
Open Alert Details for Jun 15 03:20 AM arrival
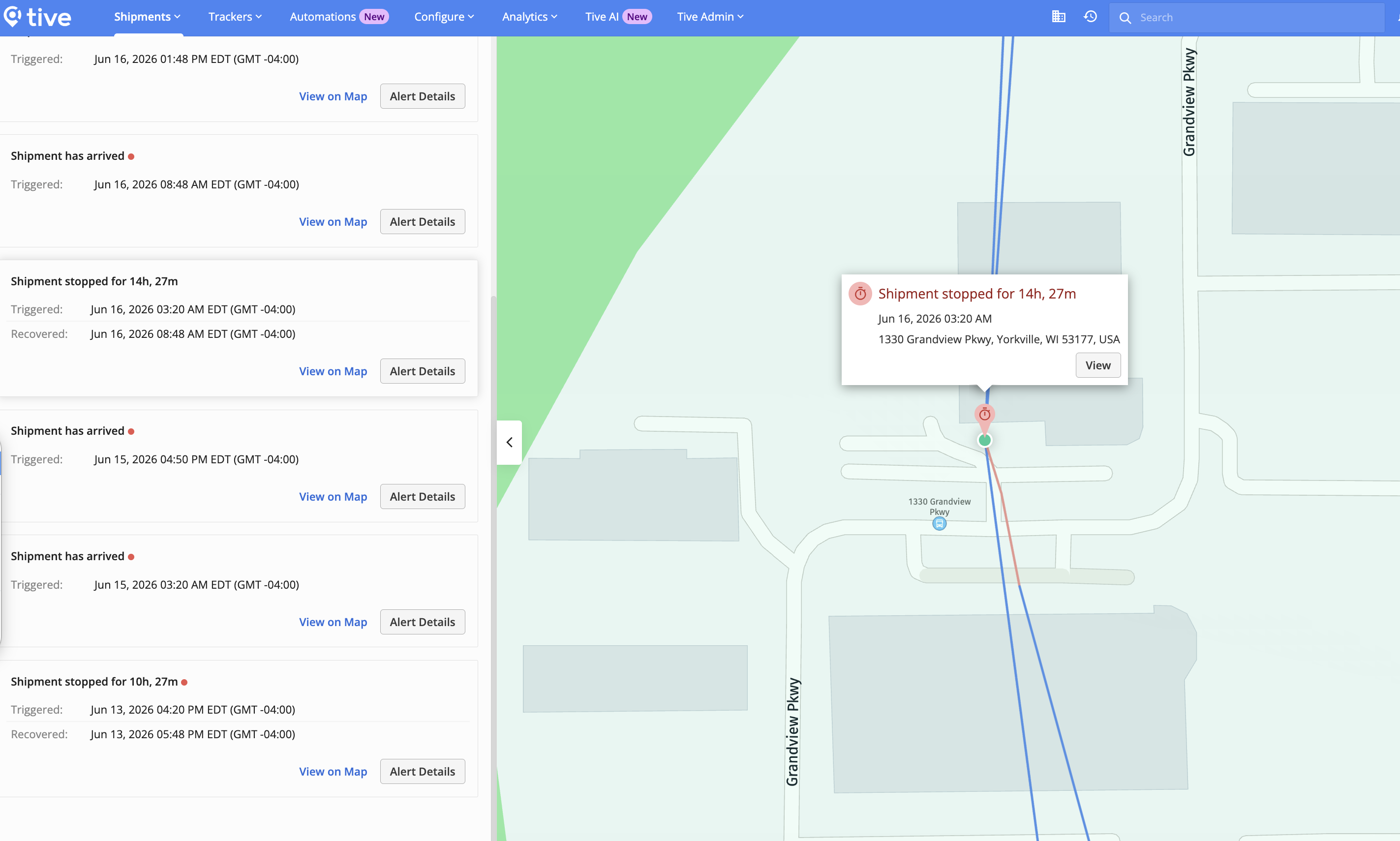pos(422,622)
